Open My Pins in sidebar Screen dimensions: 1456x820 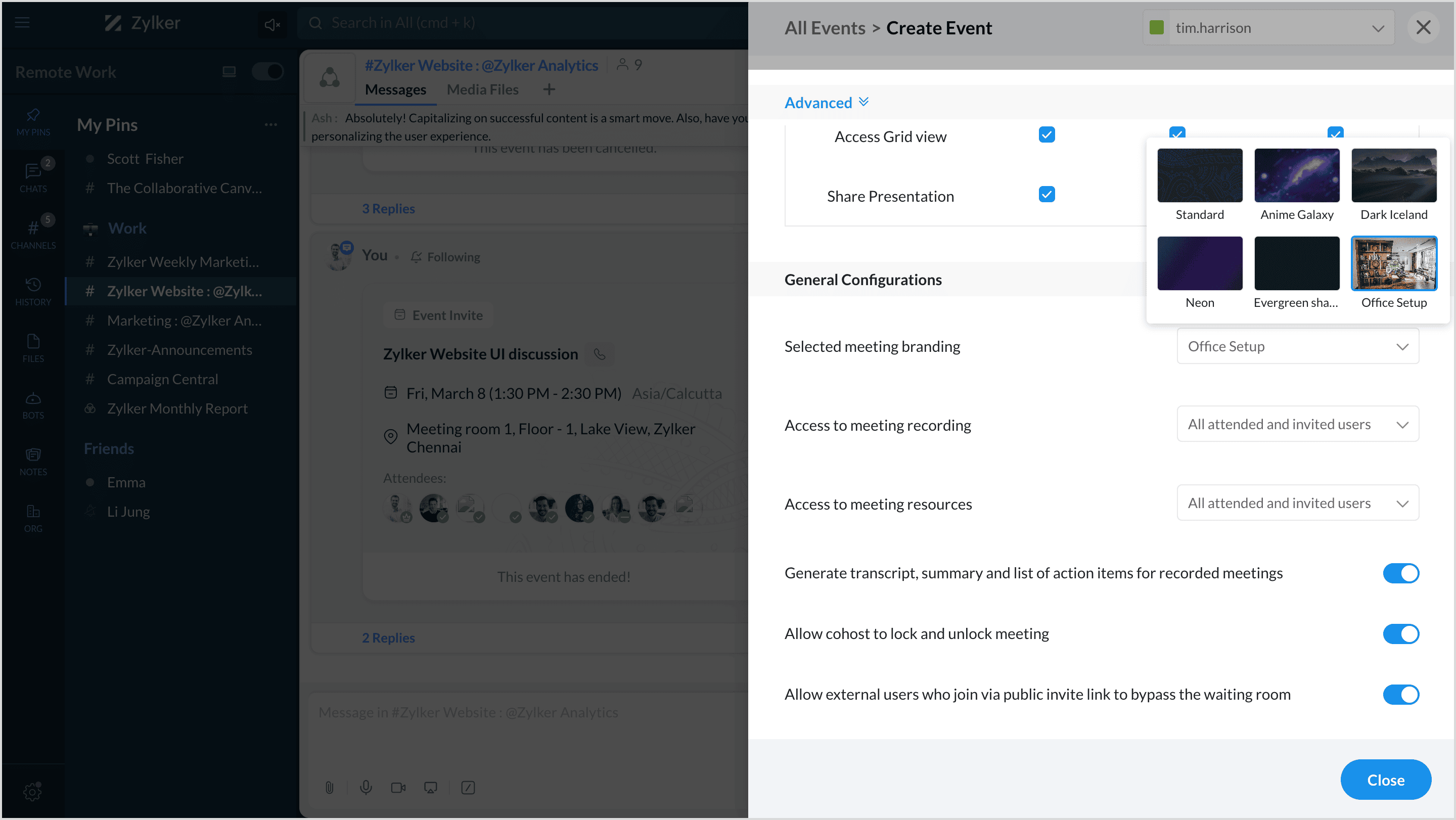(33, 122)
